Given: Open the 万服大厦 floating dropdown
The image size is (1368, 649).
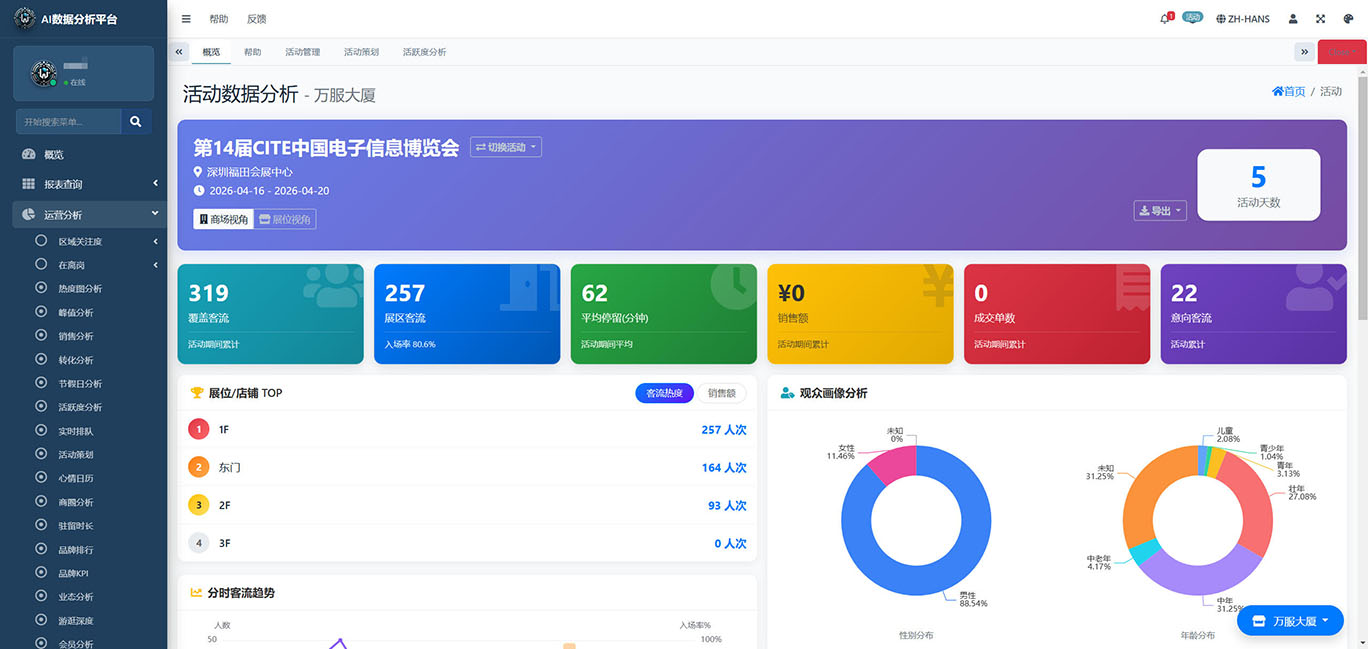Looking at the screenshot, I should pos(1290,621).
